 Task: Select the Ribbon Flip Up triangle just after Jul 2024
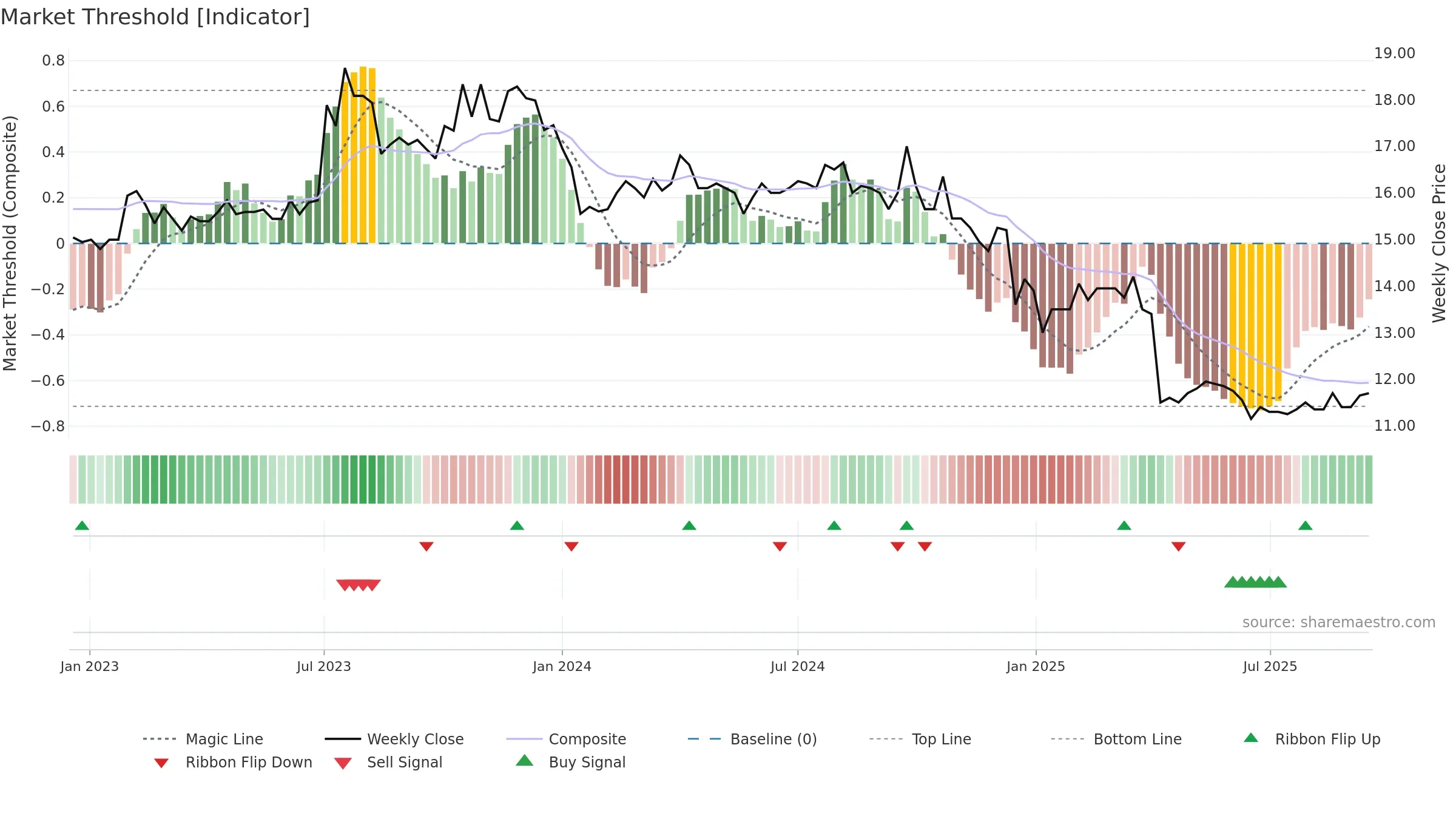point(834,525)
